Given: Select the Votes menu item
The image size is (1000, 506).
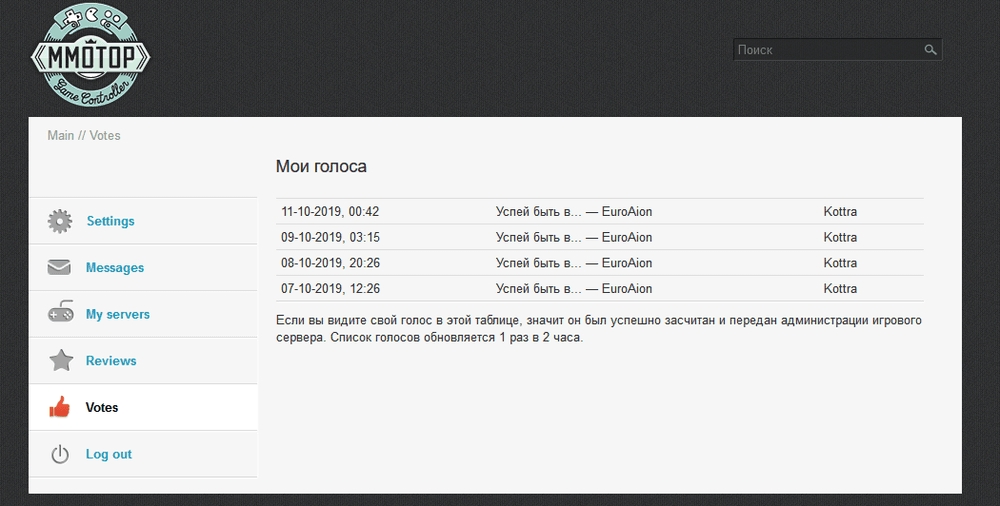Looking at the screenshot, I should pos(102,408).
